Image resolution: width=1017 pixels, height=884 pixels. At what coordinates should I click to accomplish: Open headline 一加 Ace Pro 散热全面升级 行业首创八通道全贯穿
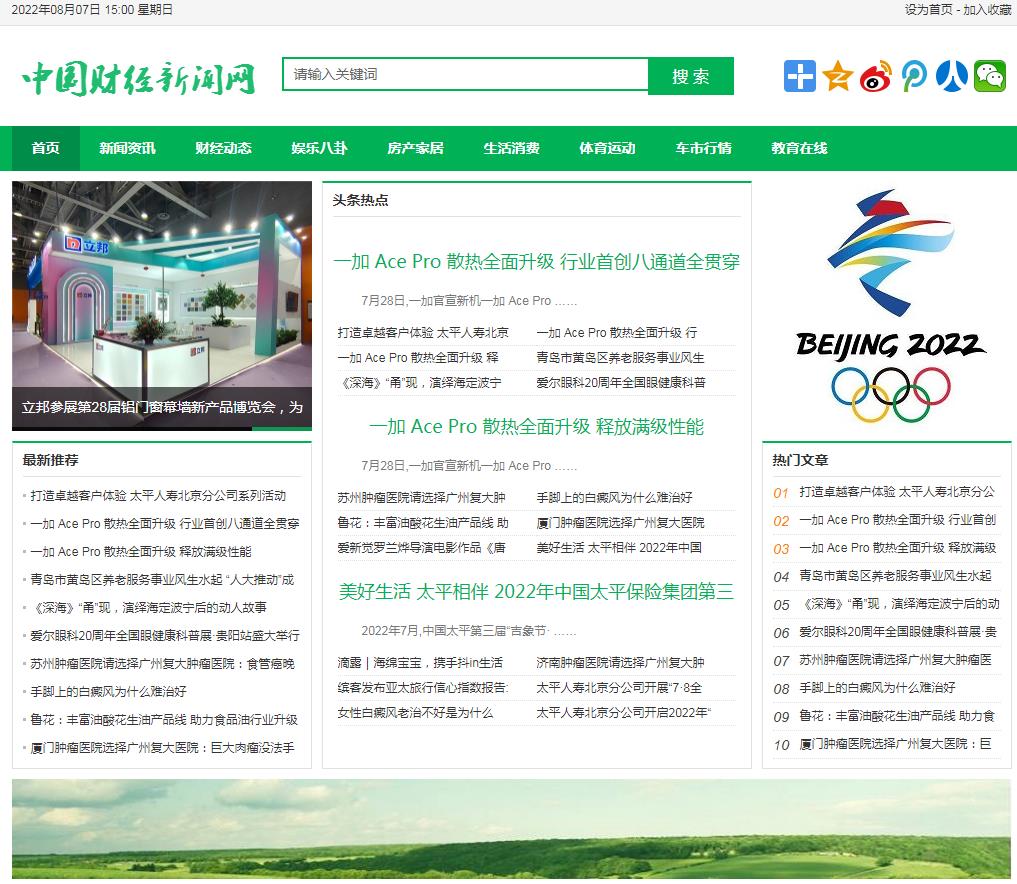click(536, 261)
